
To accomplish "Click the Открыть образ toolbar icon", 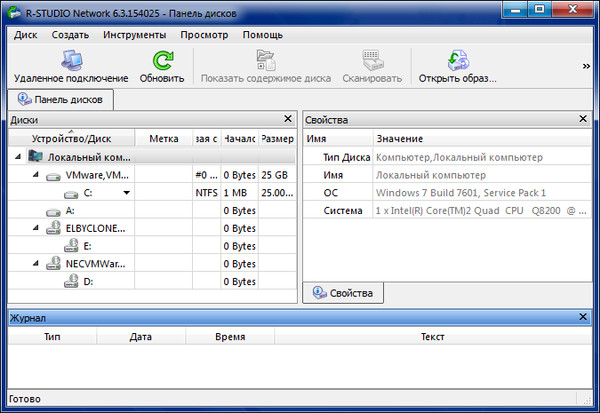I will pyautogui.click(x=457, y=60).
